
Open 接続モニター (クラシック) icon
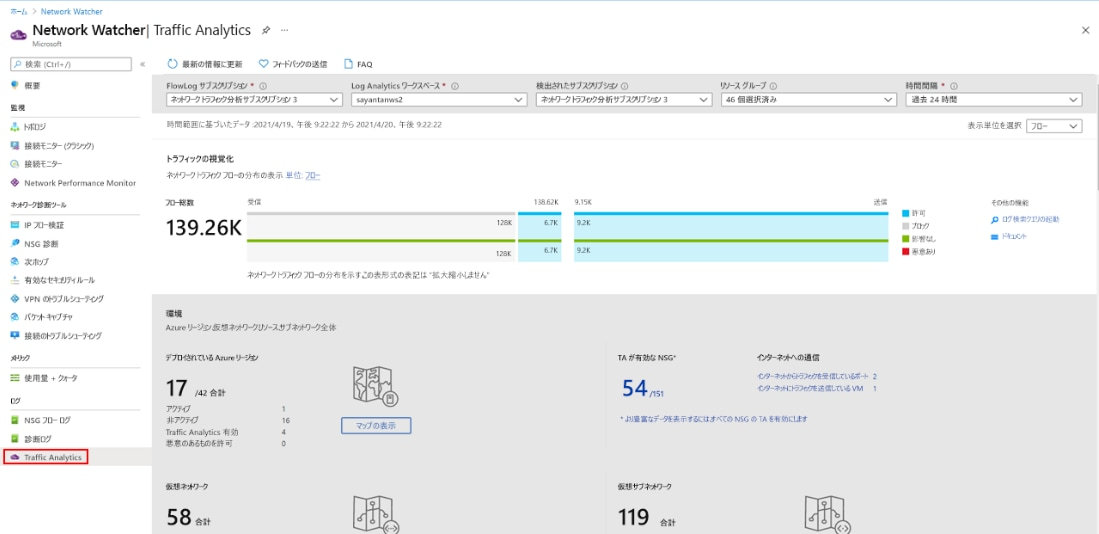[x=15, y=146]
